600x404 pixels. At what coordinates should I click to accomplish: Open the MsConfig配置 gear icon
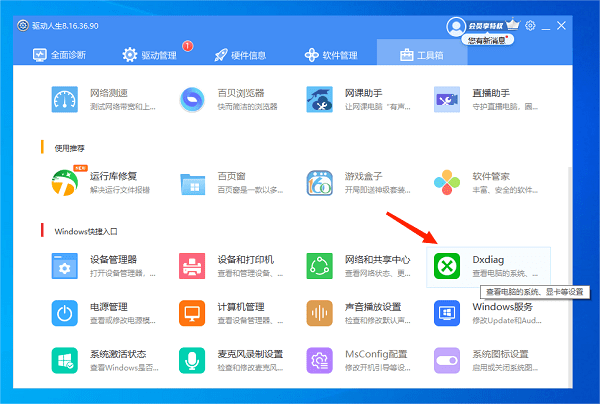pos(320,360)
